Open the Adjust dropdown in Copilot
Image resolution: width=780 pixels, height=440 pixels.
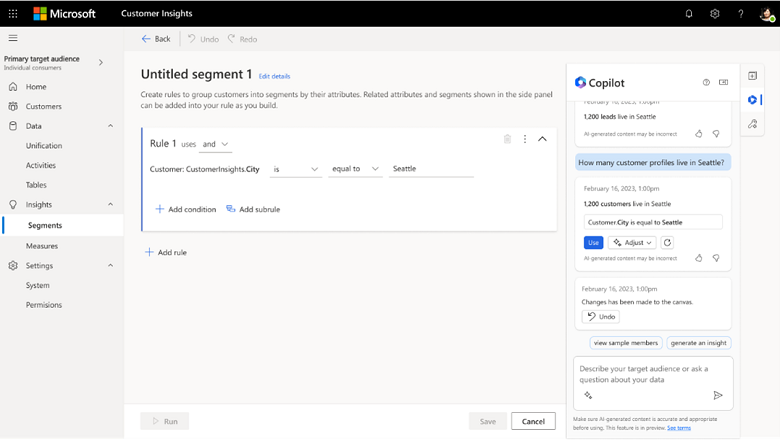coord(632,243)
